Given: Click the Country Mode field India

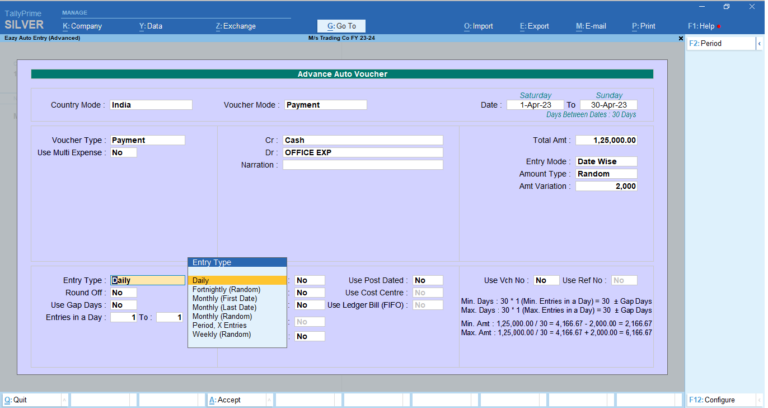Looking at the screenshot, I should pos(151,105).
